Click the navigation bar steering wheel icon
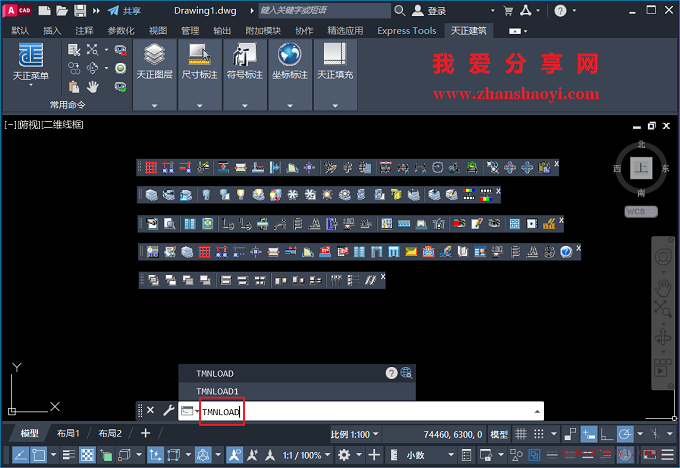The image size is (680, 468). coord(663,258)
